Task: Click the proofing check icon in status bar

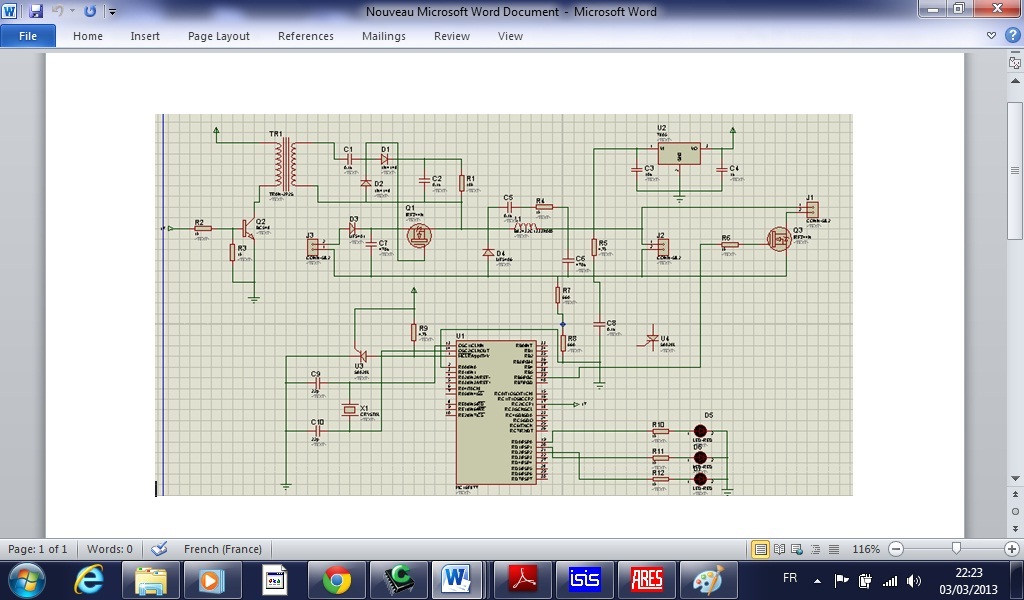Action: tap(159, 549)
